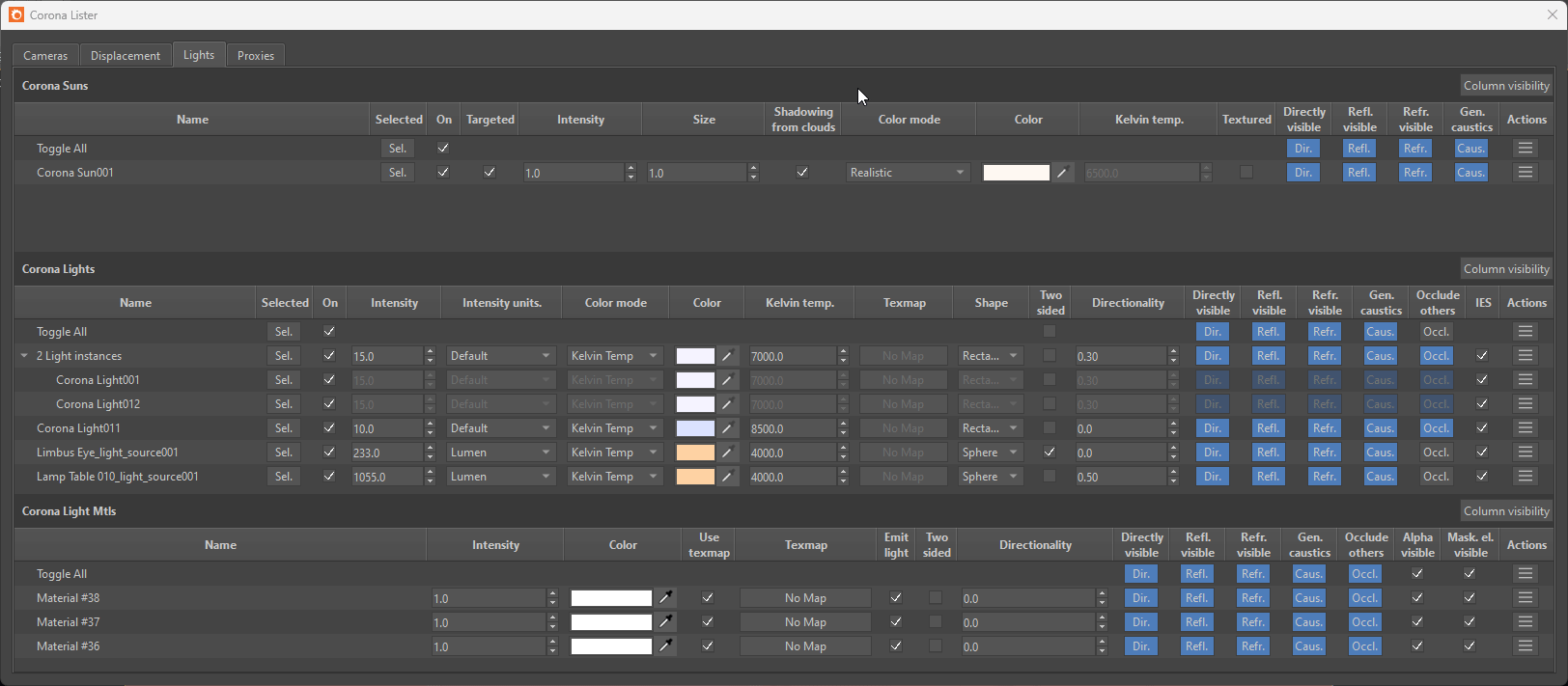Toggle Emit light for Material #37

pyautogui.click(x=896, y=622)
